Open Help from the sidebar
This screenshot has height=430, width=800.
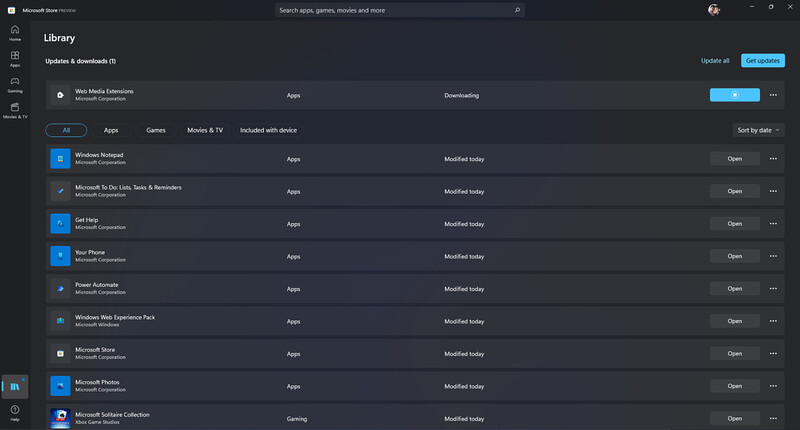(x=15, y=413)
